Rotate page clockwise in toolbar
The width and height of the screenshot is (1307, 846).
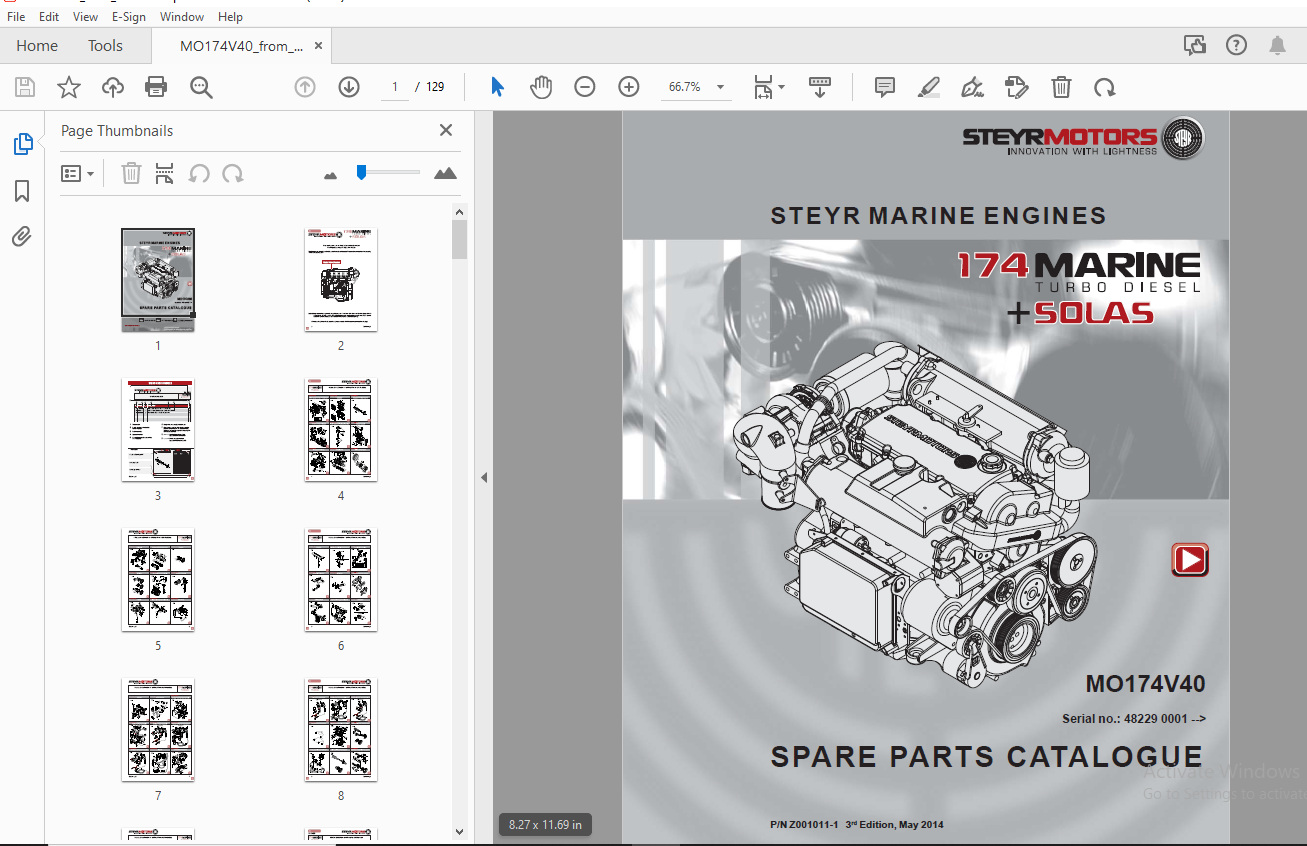coord(1104,87)
